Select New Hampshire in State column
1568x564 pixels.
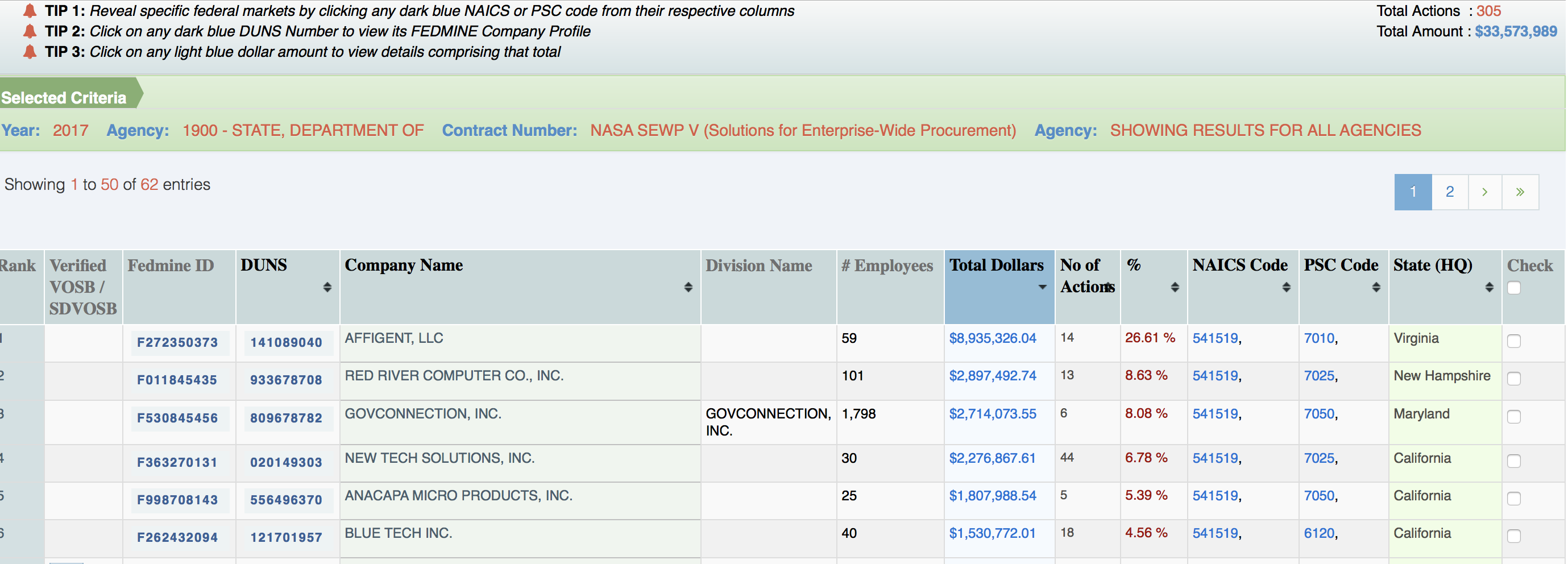(1442, 376)
